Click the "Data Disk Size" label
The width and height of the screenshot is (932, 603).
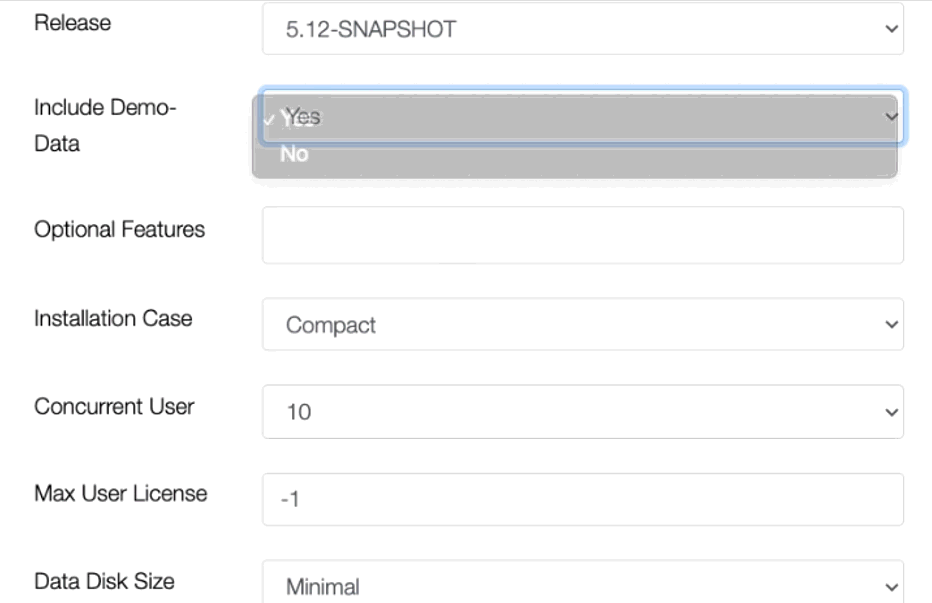coord(105,580)
